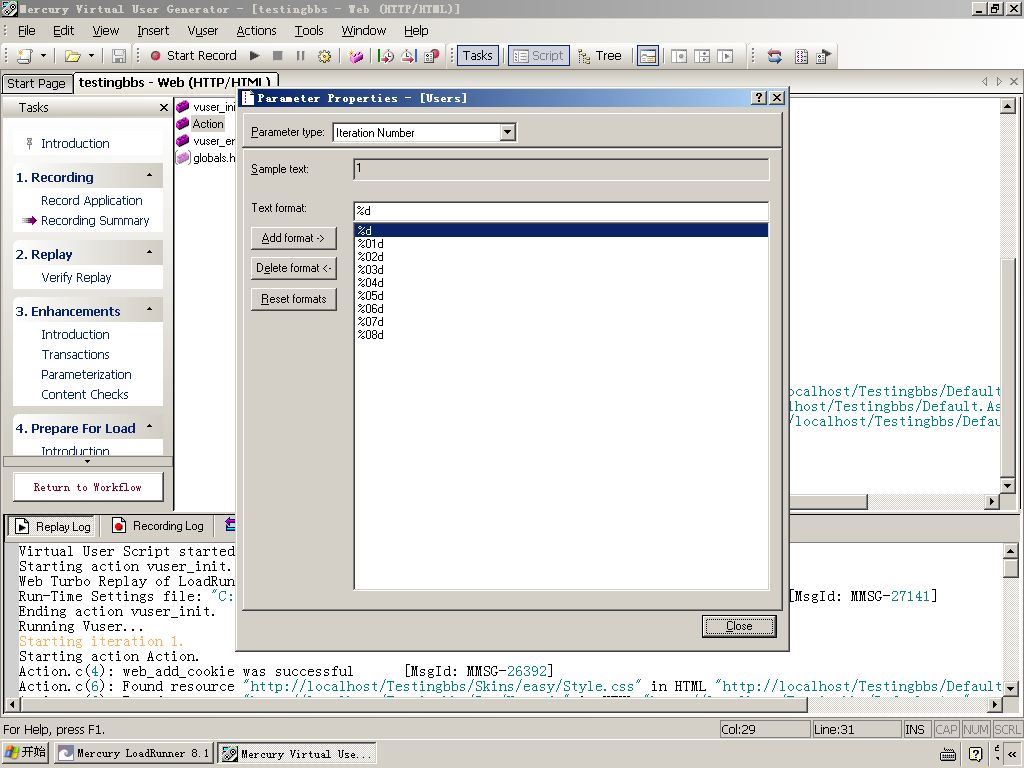Viewport: 1024px width, 768px height.
Task: Click the parameter list grid icon
Action: (x=801, y=56)
